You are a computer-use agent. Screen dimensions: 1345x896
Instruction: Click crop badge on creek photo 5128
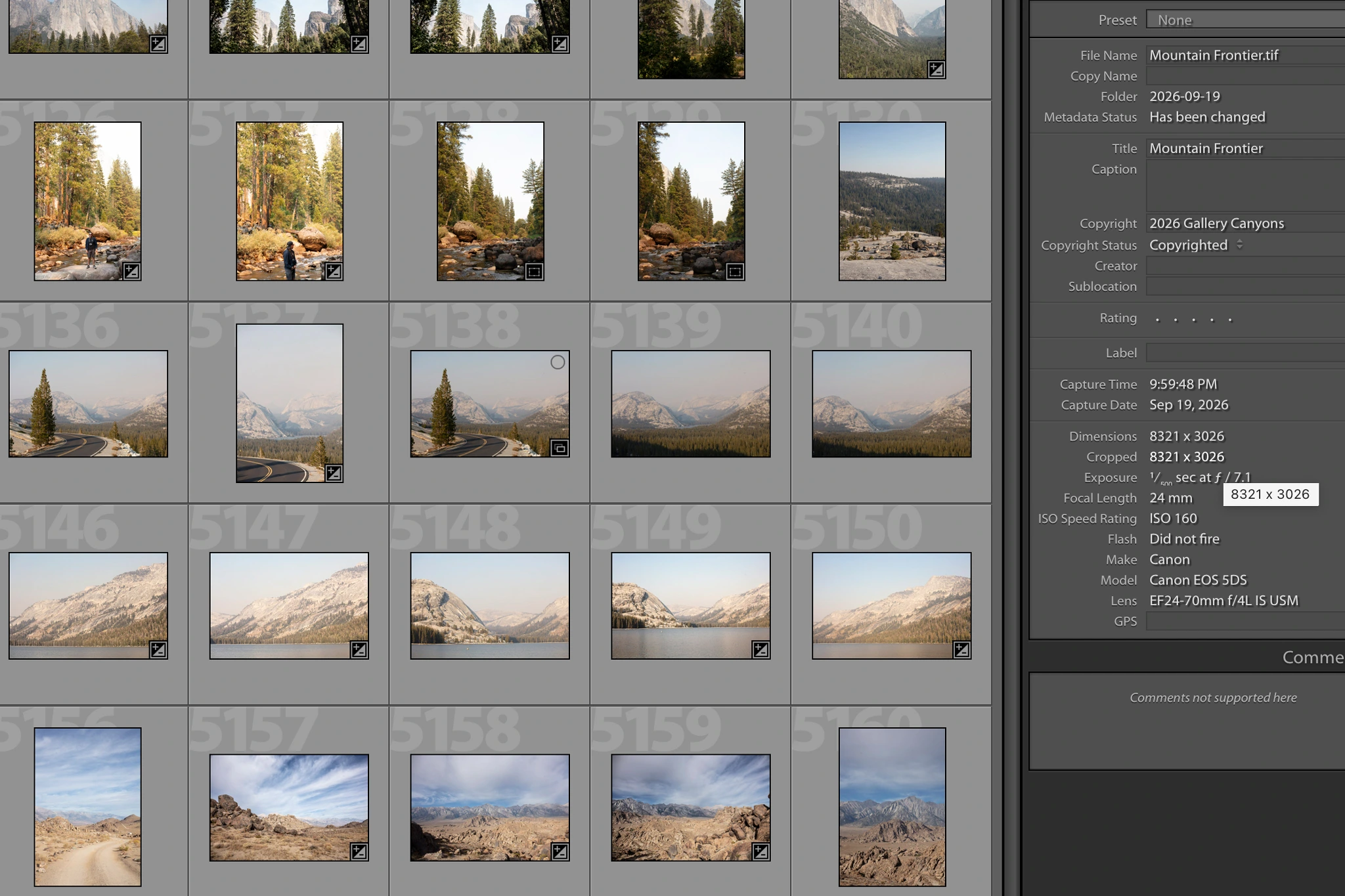point(534,271)
